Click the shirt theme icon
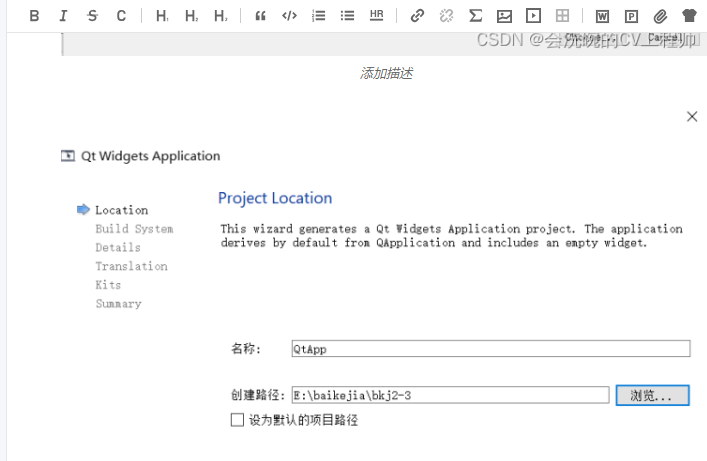Image resolution: width=707 pixels, height=461 pixels. pyautogui.click(x=689, y=16)
